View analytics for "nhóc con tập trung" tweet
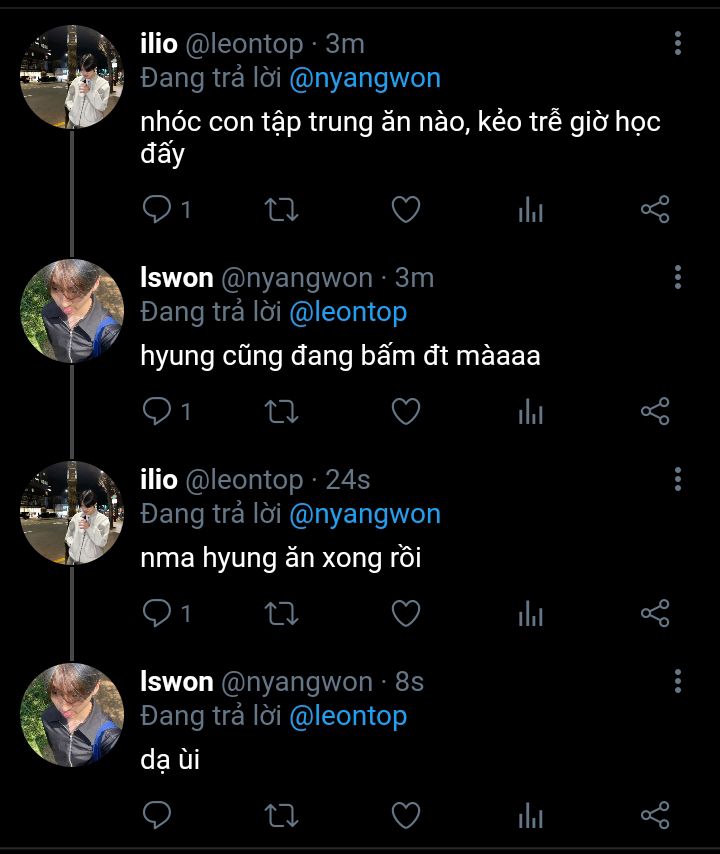This screenshot has width=720, height=854. coord(530,210)
